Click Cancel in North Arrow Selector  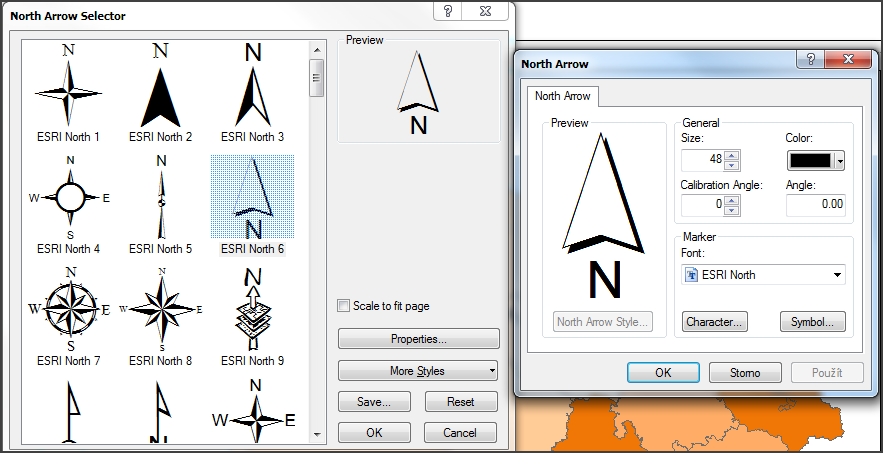460,433
